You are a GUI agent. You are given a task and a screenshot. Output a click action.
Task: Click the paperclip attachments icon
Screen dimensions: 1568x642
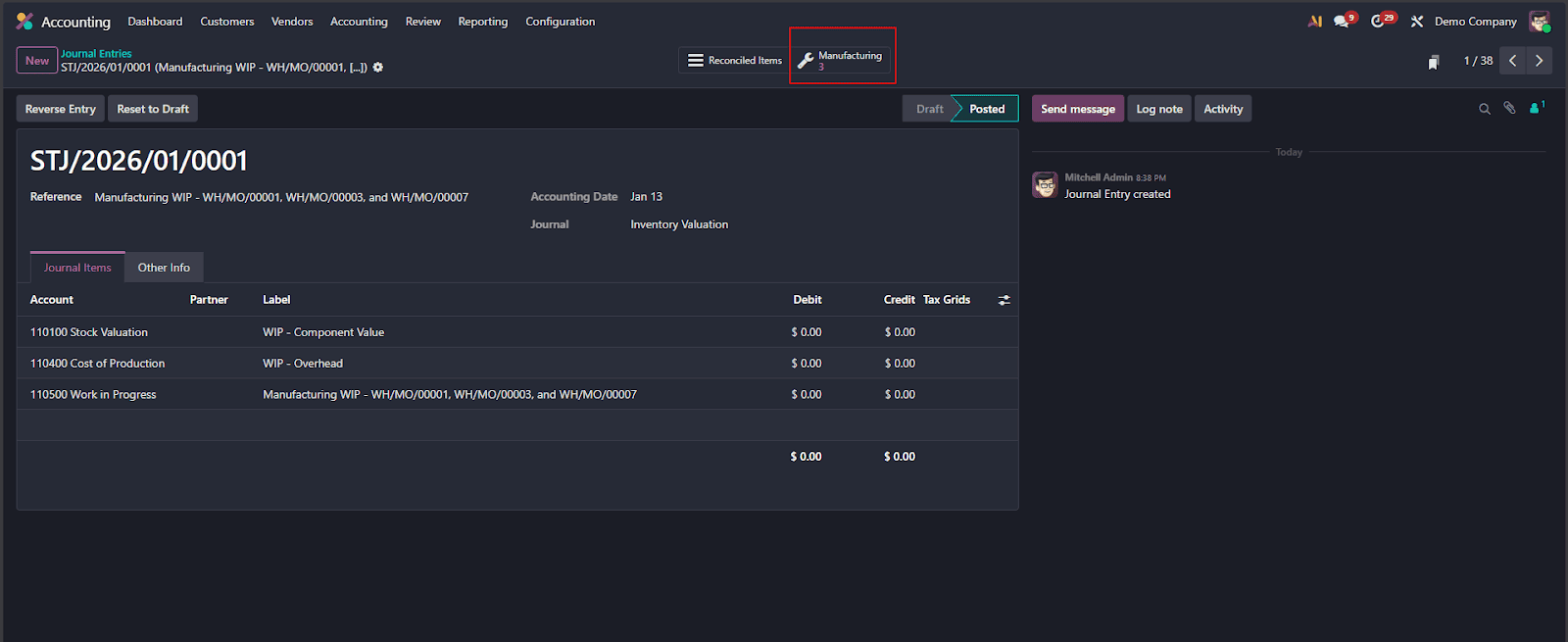click(x=1509, y=108)
